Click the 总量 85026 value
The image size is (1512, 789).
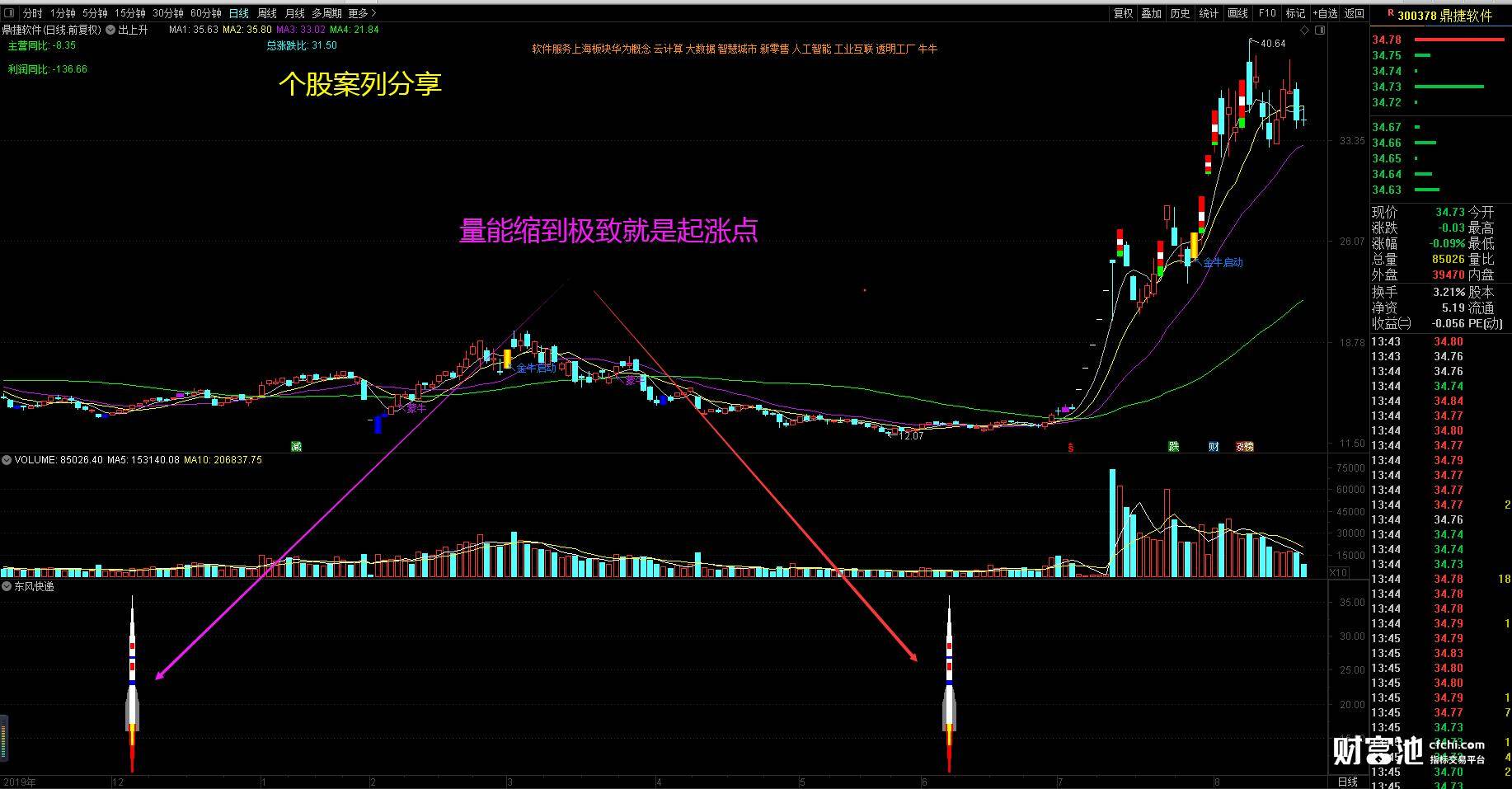pyautogui.click(x=1448, y=259)
